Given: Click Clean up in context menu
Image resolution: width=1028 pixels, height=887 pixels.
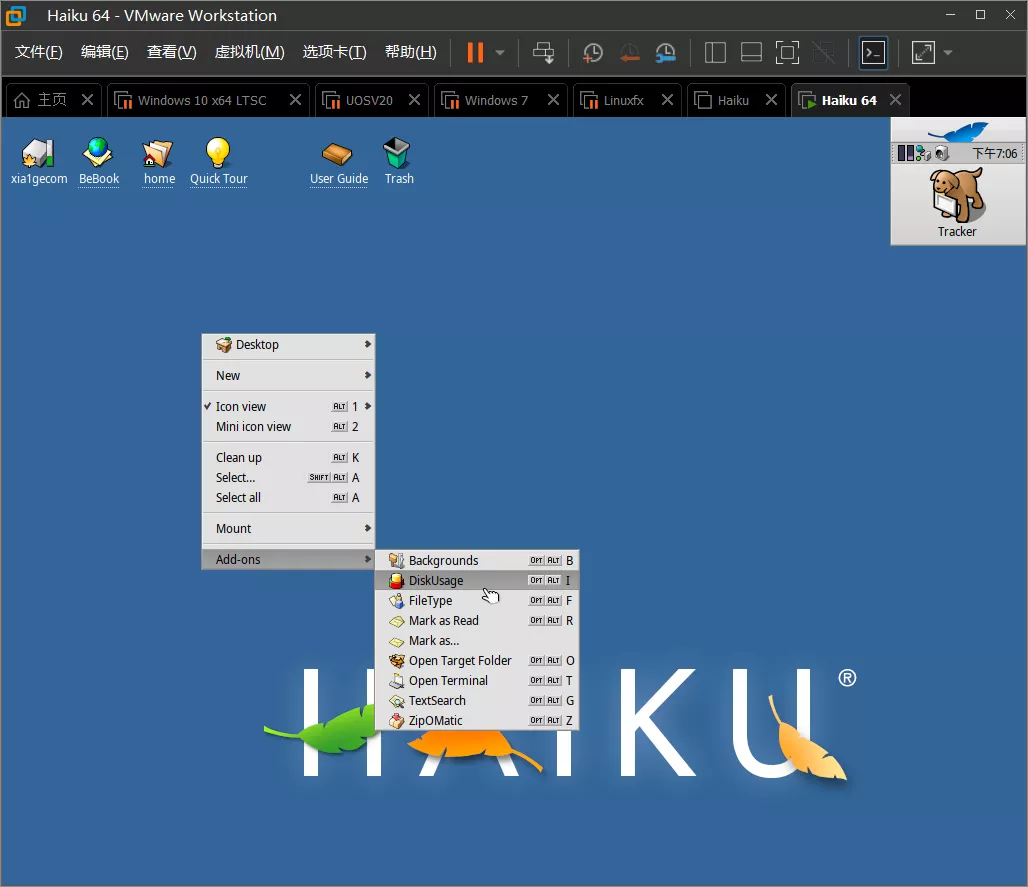Looking at the screenshot, I should click(239, 458).
